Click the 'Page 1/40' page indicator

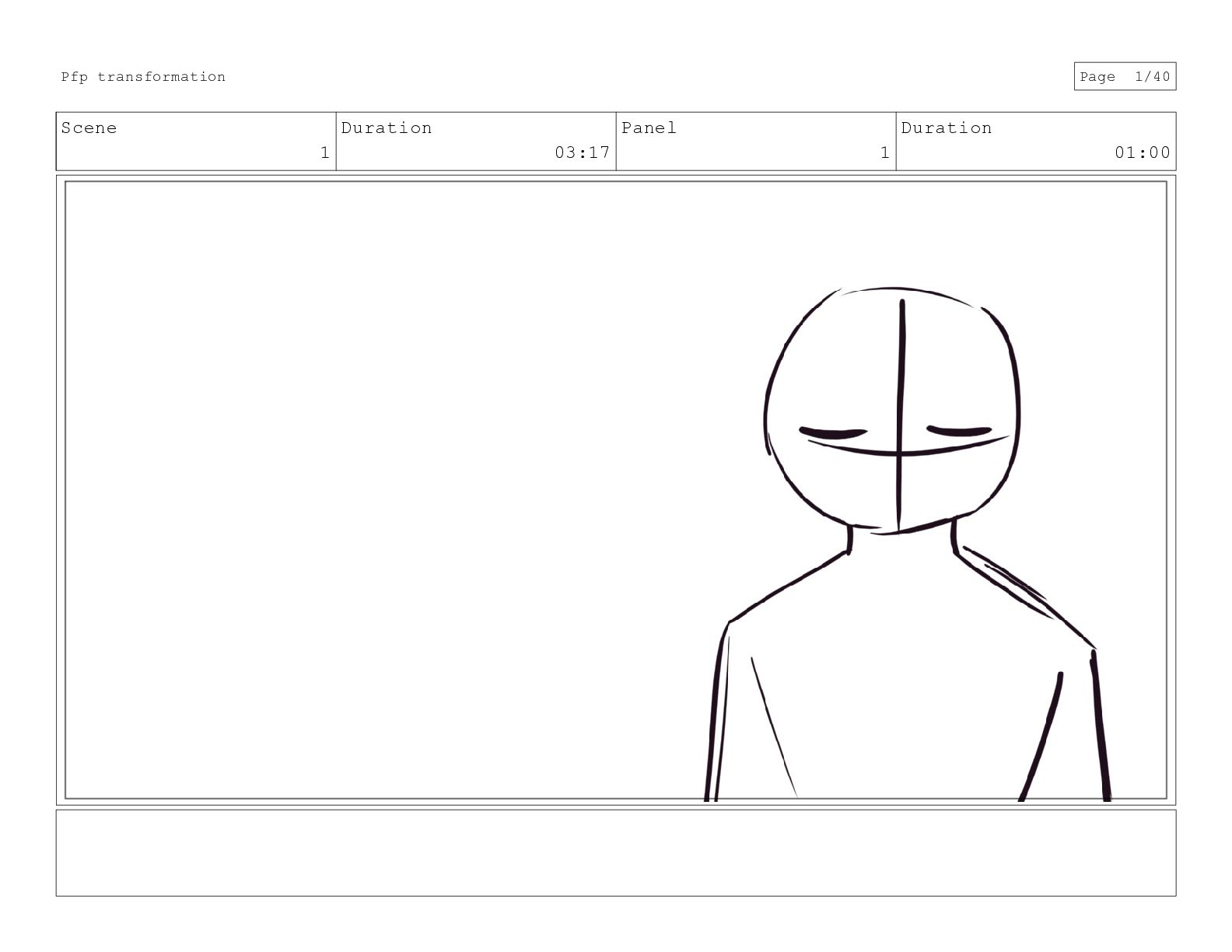click(1125, 76)
